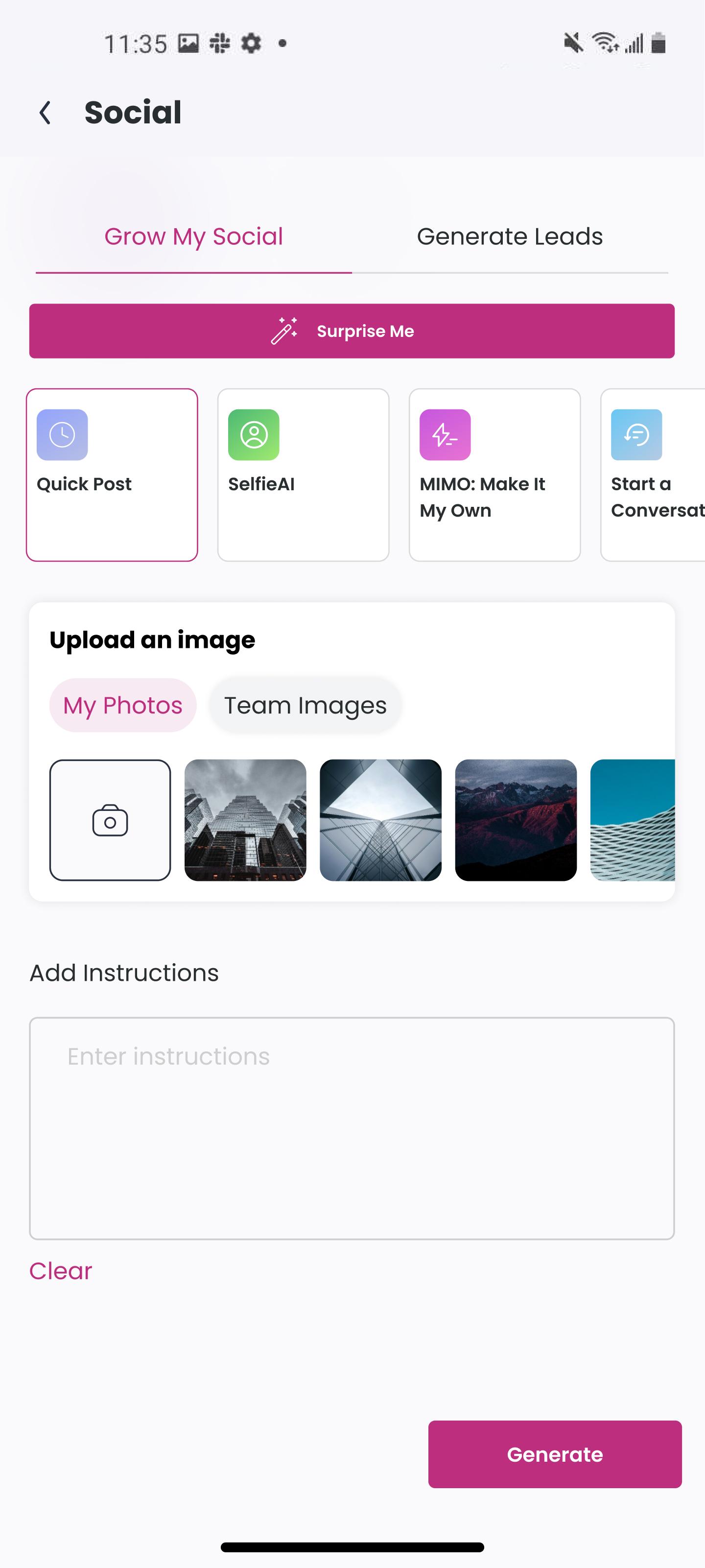The height and width of the screenshot is (1568, 705).
Task: Tap the magic wand icon on Surprise Me
Action: 284,331
